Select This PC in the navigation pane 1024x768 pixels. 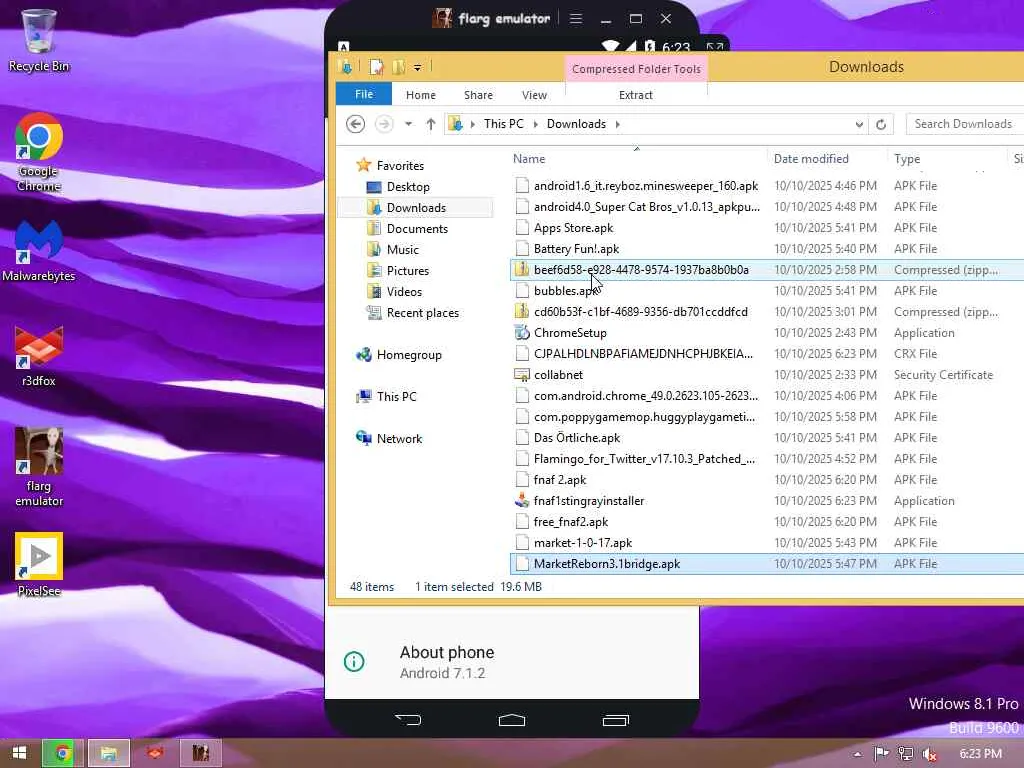pos(396,396)
